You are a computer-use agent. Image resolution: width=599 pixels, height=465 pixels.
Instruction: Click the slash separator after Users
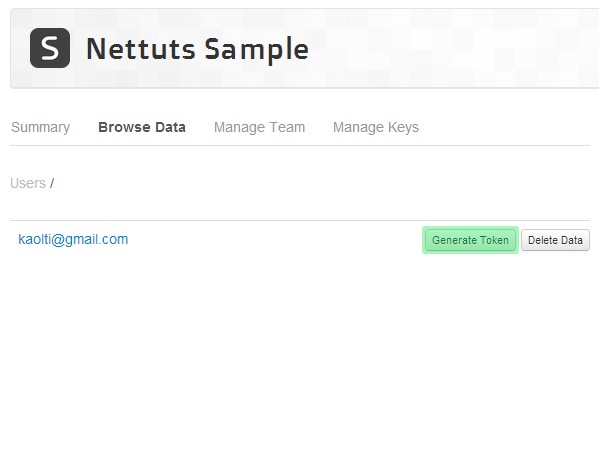52,183
